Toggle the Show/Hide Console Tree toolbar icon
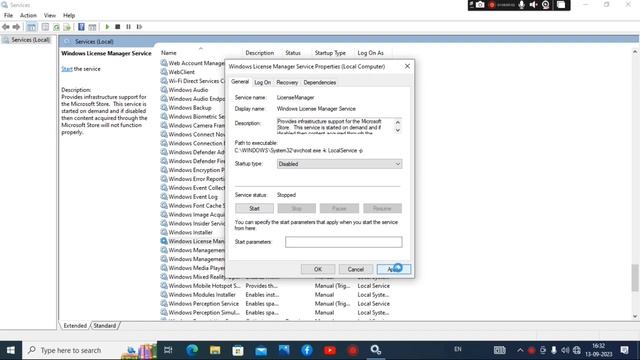Image resolution: width=640 pixels, height=360 pixels. click(x=31, y=27)
